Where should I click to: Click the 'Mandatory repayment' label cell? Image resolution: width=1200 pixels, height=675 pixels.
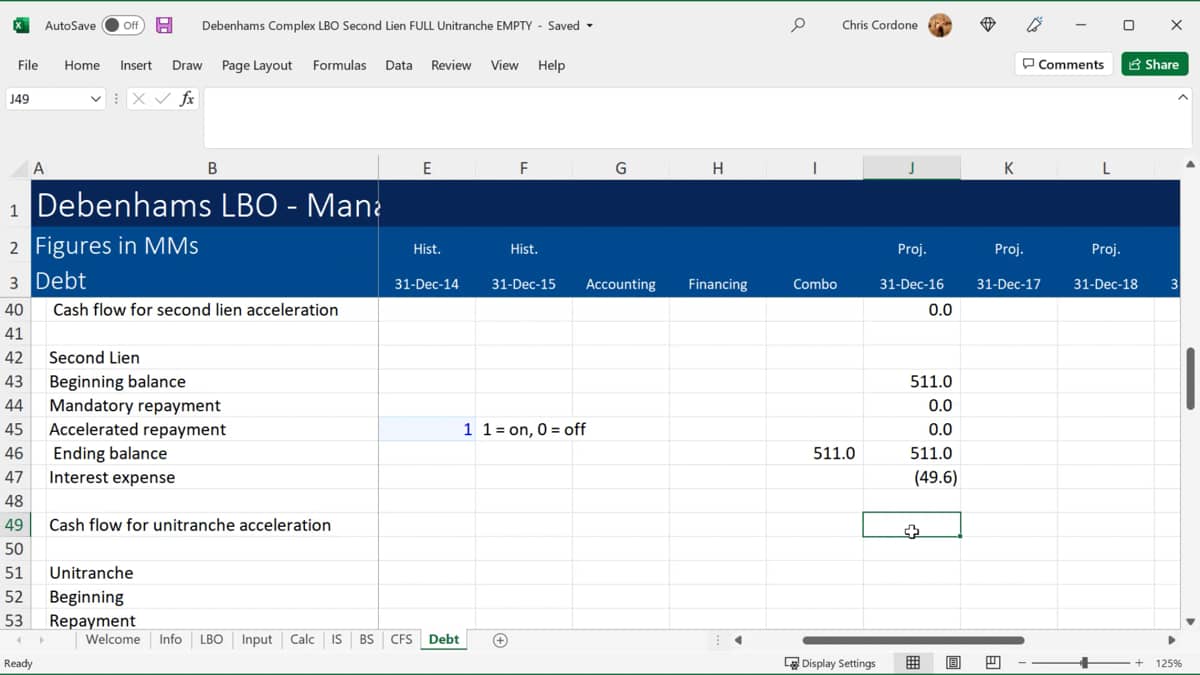coord(135,405)
